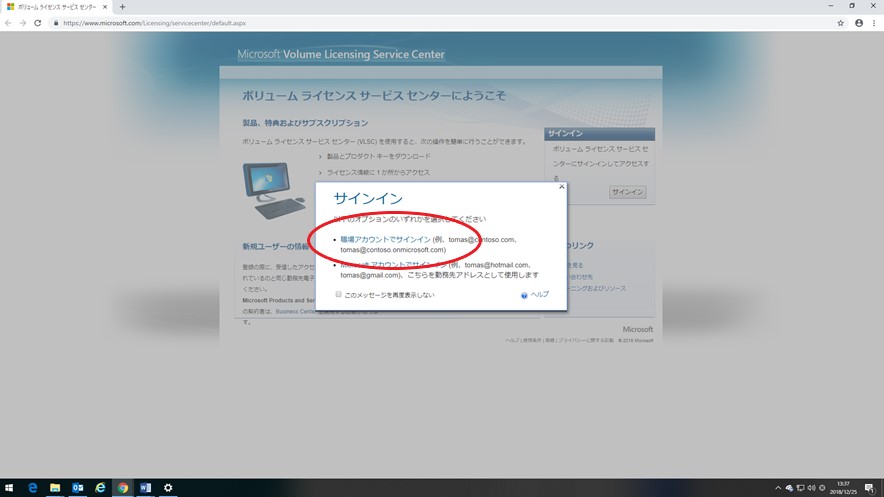This screenshot has height=497, width=884.
Task: Click the volume speaker tray icon
Action: pyautogui.click(x=811, y=488)
